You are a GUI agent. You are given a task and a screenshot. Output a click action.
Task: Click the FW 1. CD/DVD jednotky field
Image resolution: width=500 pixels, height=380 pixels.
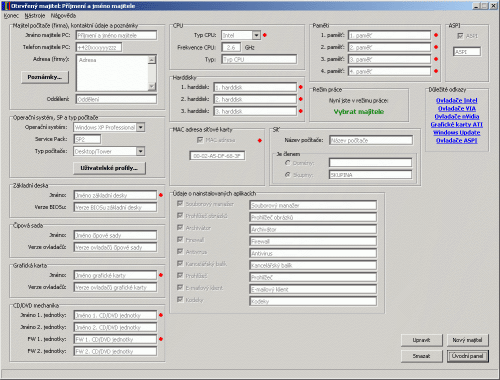[115, 339]
